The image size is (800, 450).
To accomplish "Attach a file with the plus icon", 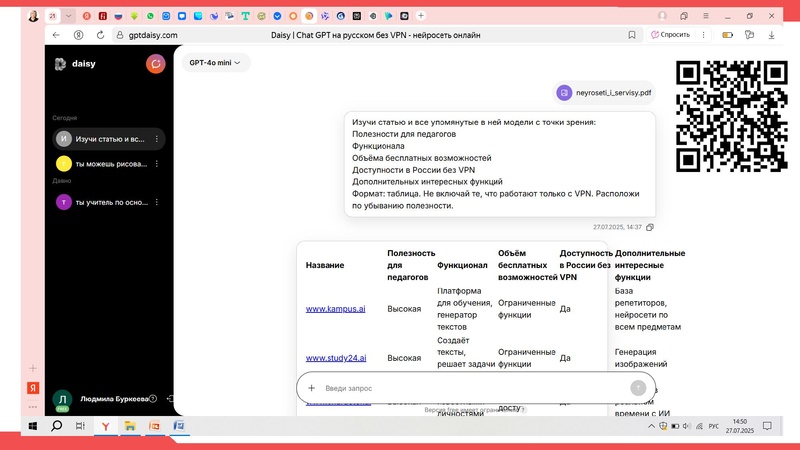I will (x=311, y=388).
